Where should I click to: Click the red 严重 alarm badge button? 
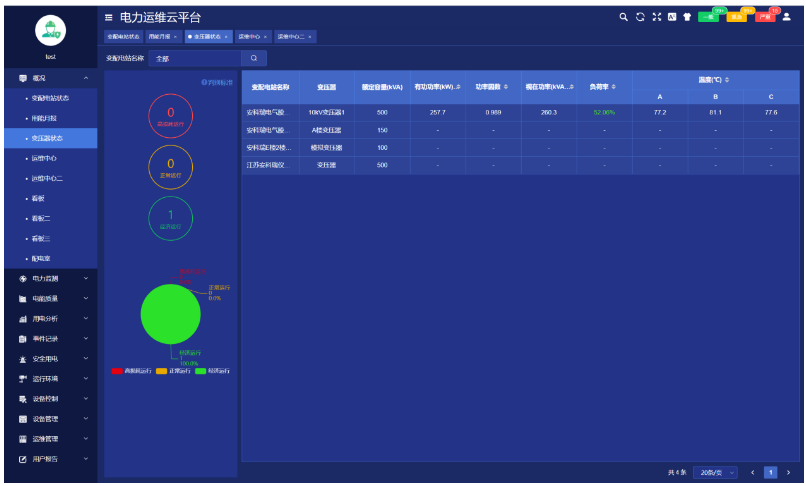click(765, 17)
